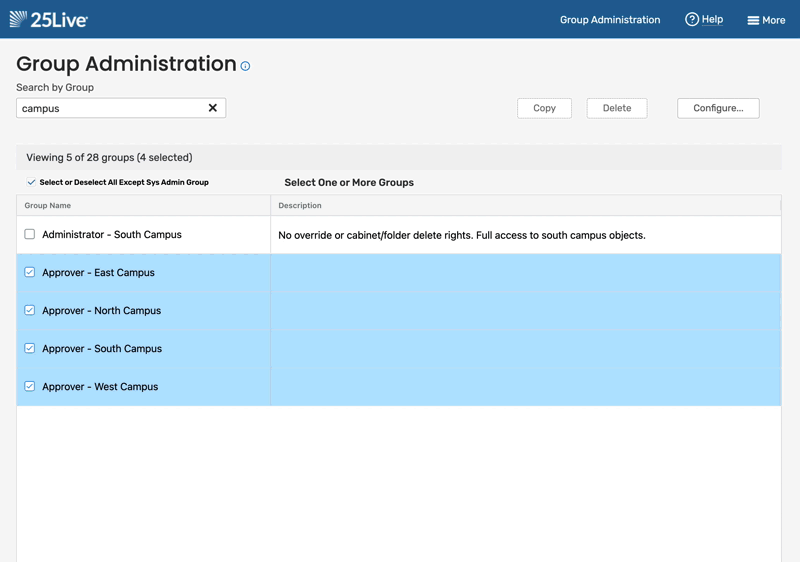Select the Approver - West Campus name
The width and height of the screenshot is (800, 562).
click(100, 387)
